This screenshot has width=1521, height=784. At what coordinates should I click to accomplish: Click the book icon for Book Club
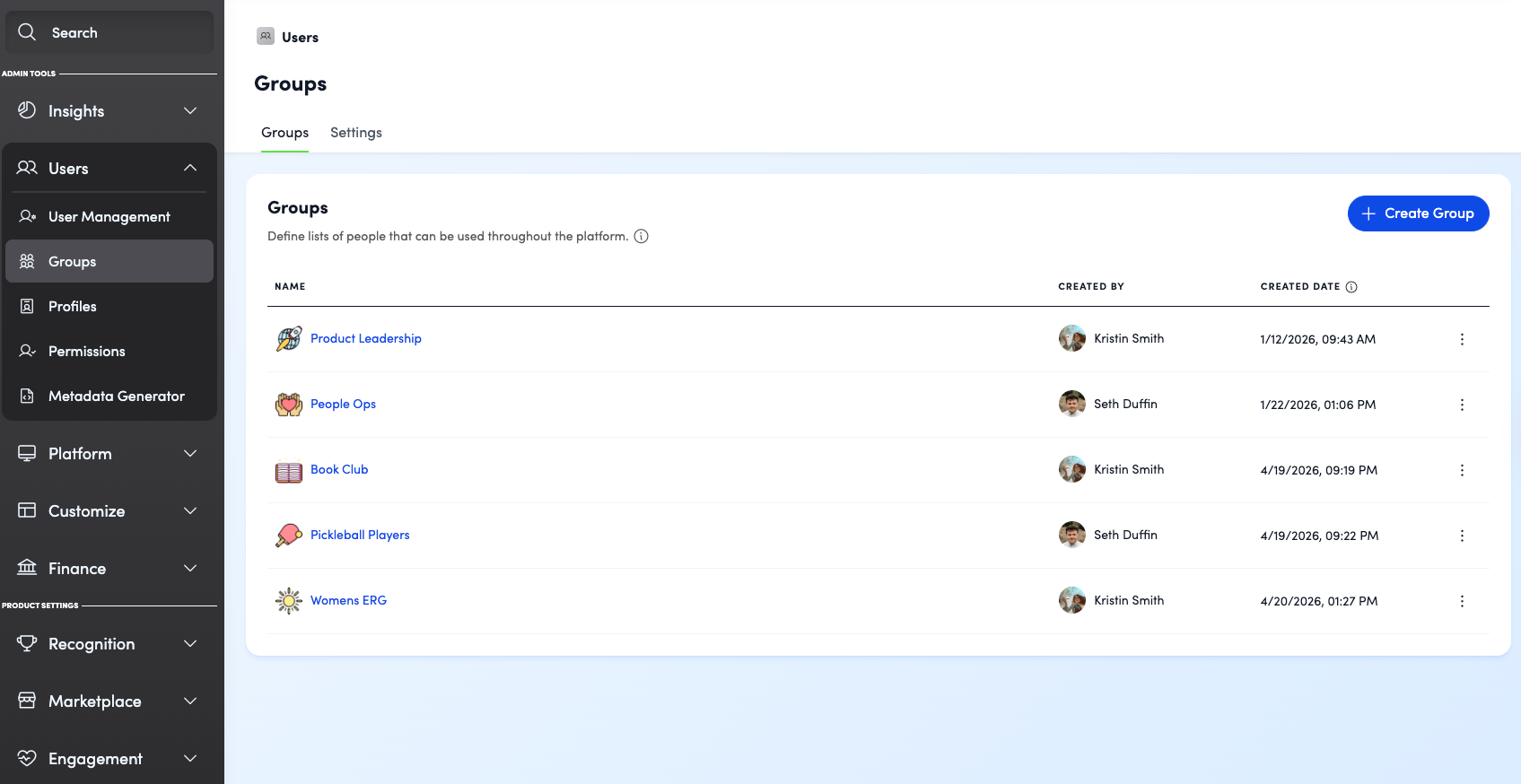[289, 470]
